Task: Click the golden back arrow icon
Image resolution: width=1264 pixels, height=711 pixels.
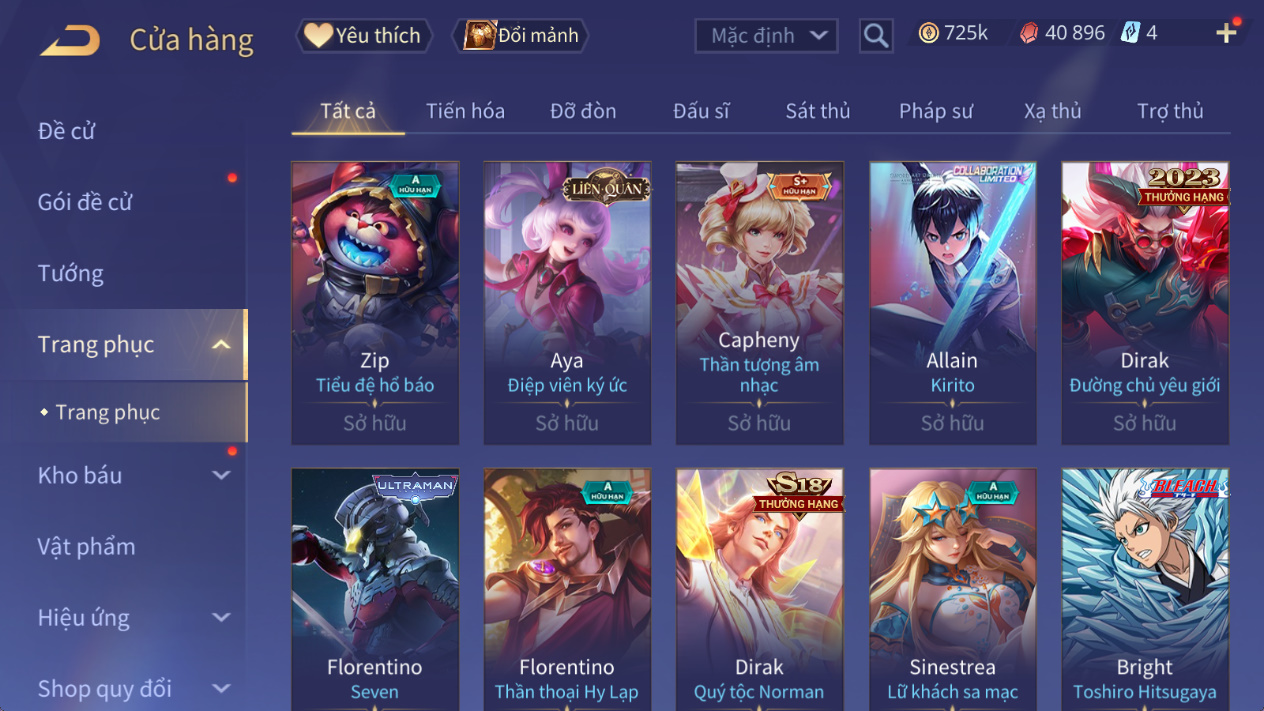Action: [x=70, y=41]
